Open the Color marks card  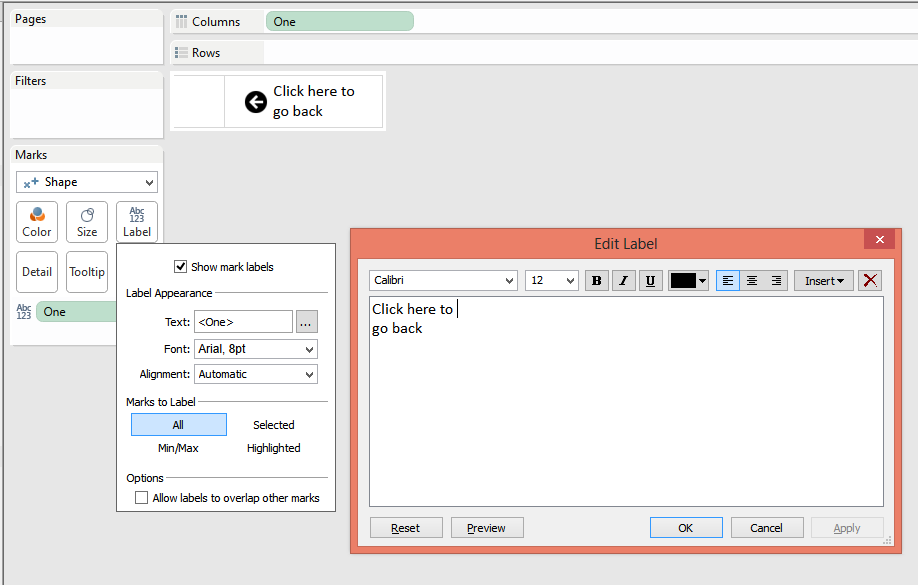pyautogui.click(x=37, y=222)
